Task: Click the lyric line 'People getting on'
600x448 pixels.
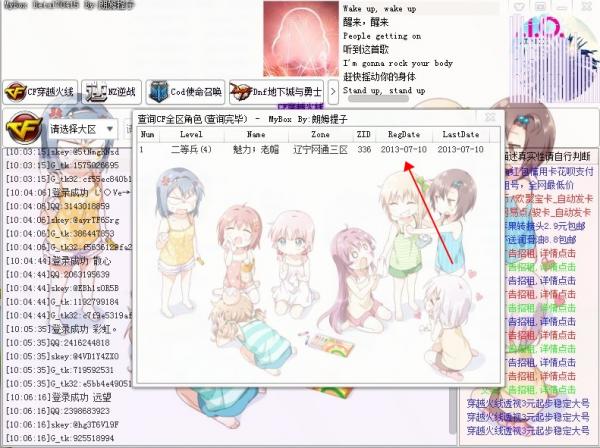Action: click(x=382, y=36)
